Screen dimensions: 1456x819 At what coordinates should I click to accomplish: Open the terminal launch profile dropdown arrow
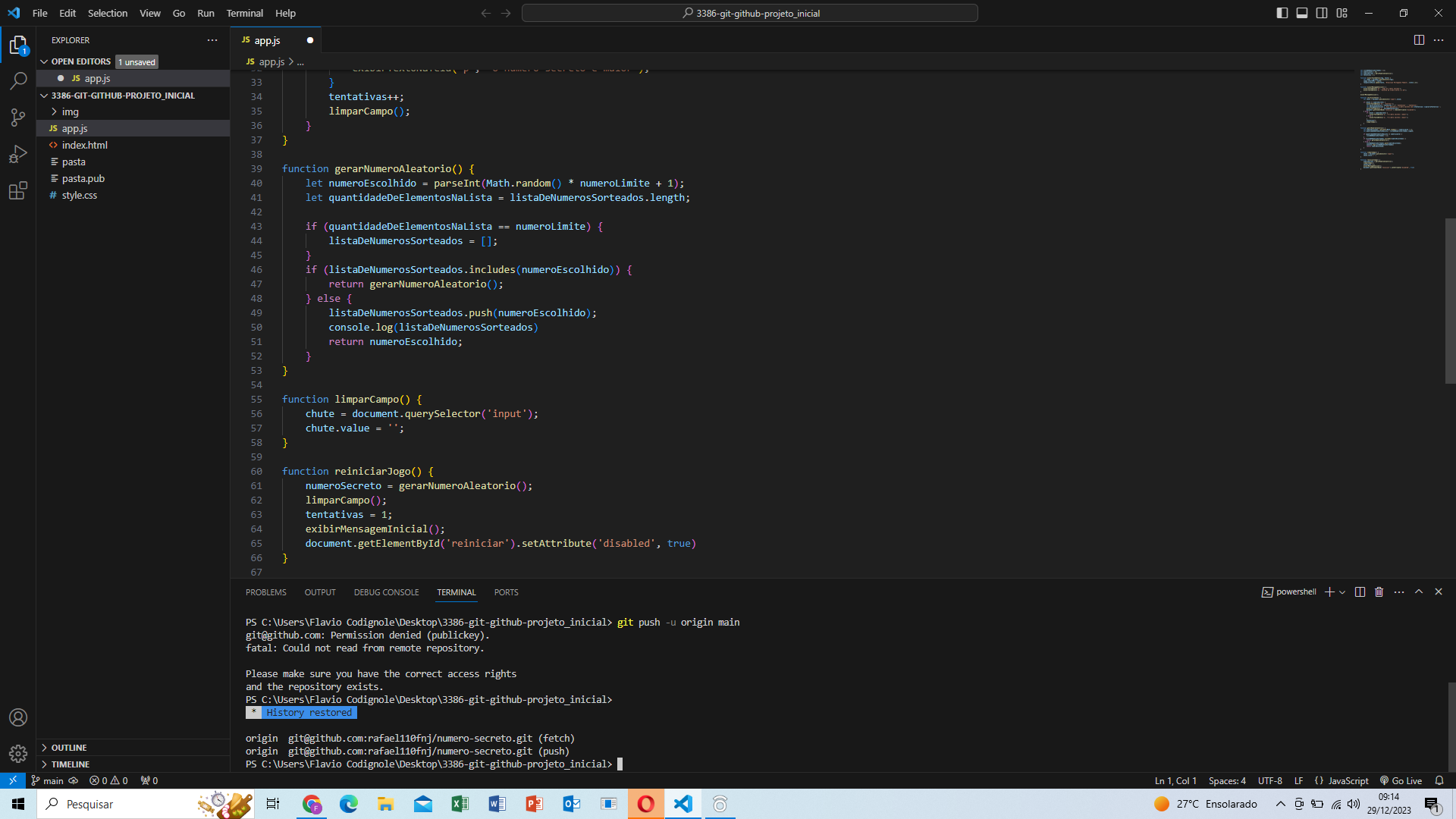tap(1342, 592)
